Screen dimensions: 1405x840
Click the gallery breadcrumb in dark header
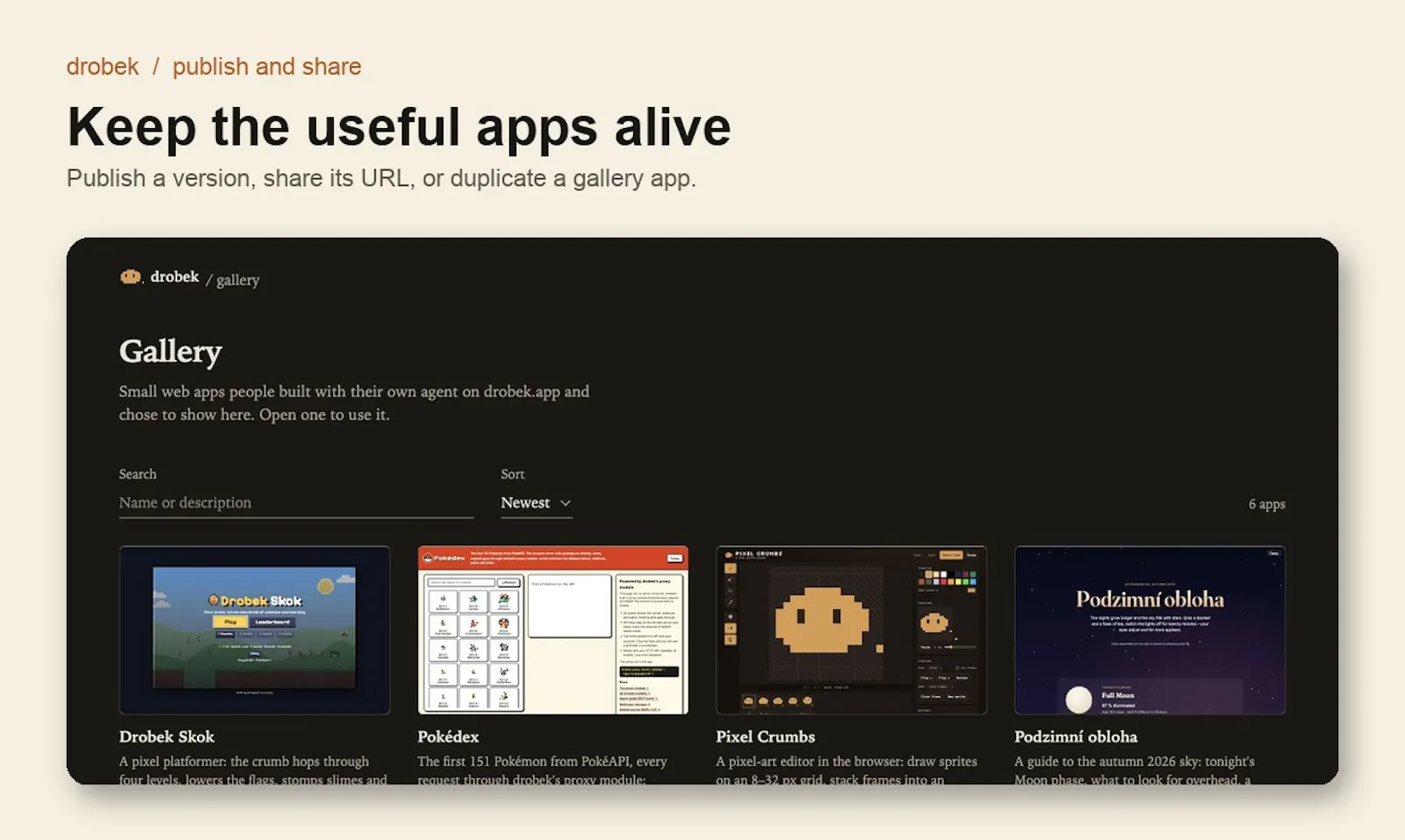(x=238, y=280)
